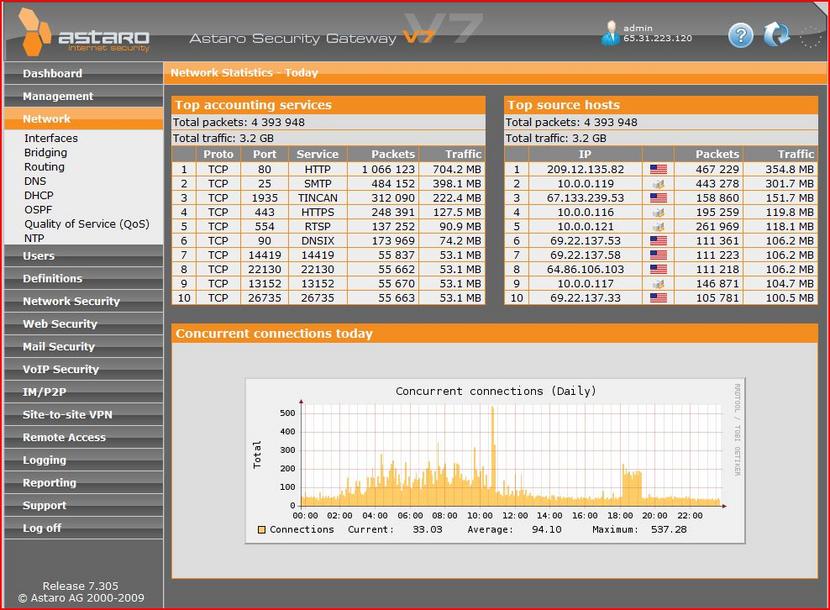Click the Service column header
The width and height of the screenshot is (830, 610).
318,154
